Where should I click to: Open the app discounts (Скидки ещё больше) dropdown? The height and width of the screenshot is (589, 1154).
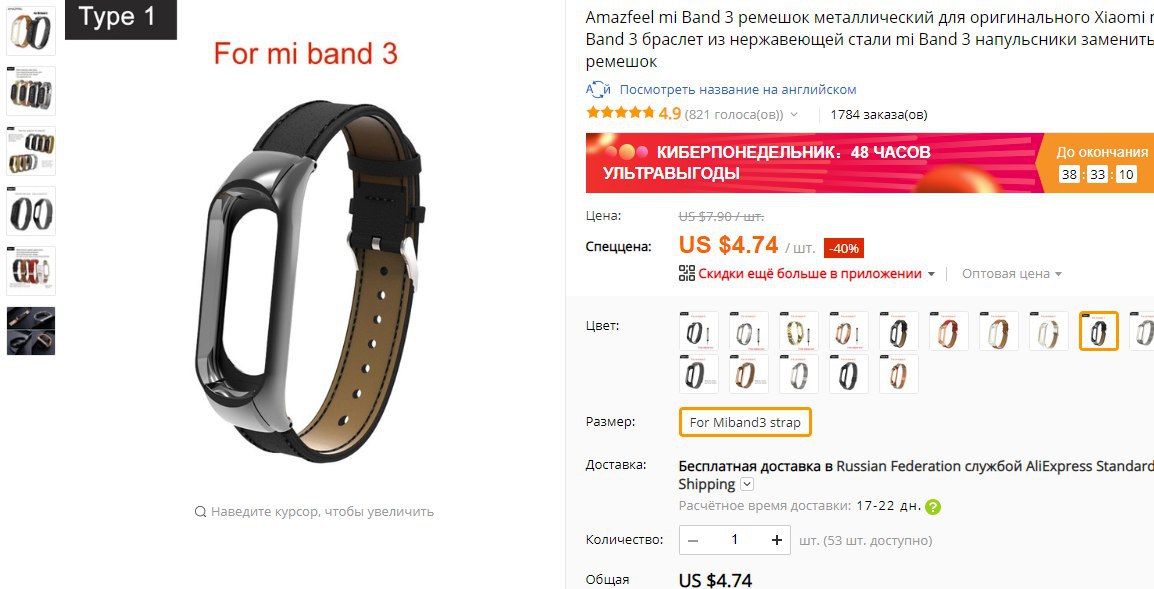tap(816, 274)
